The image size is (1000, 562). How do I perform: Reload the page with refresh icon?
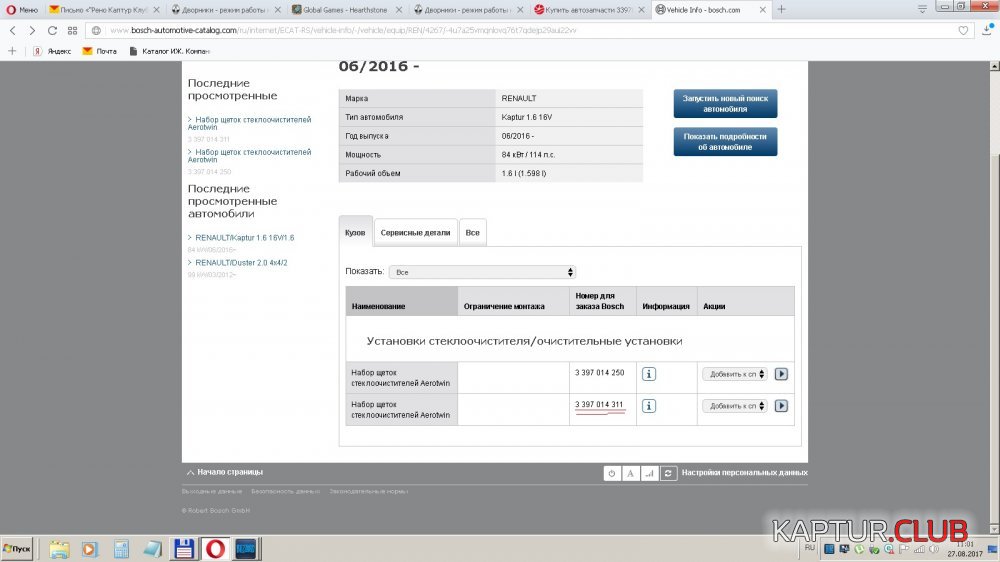(x=52, y=30)
